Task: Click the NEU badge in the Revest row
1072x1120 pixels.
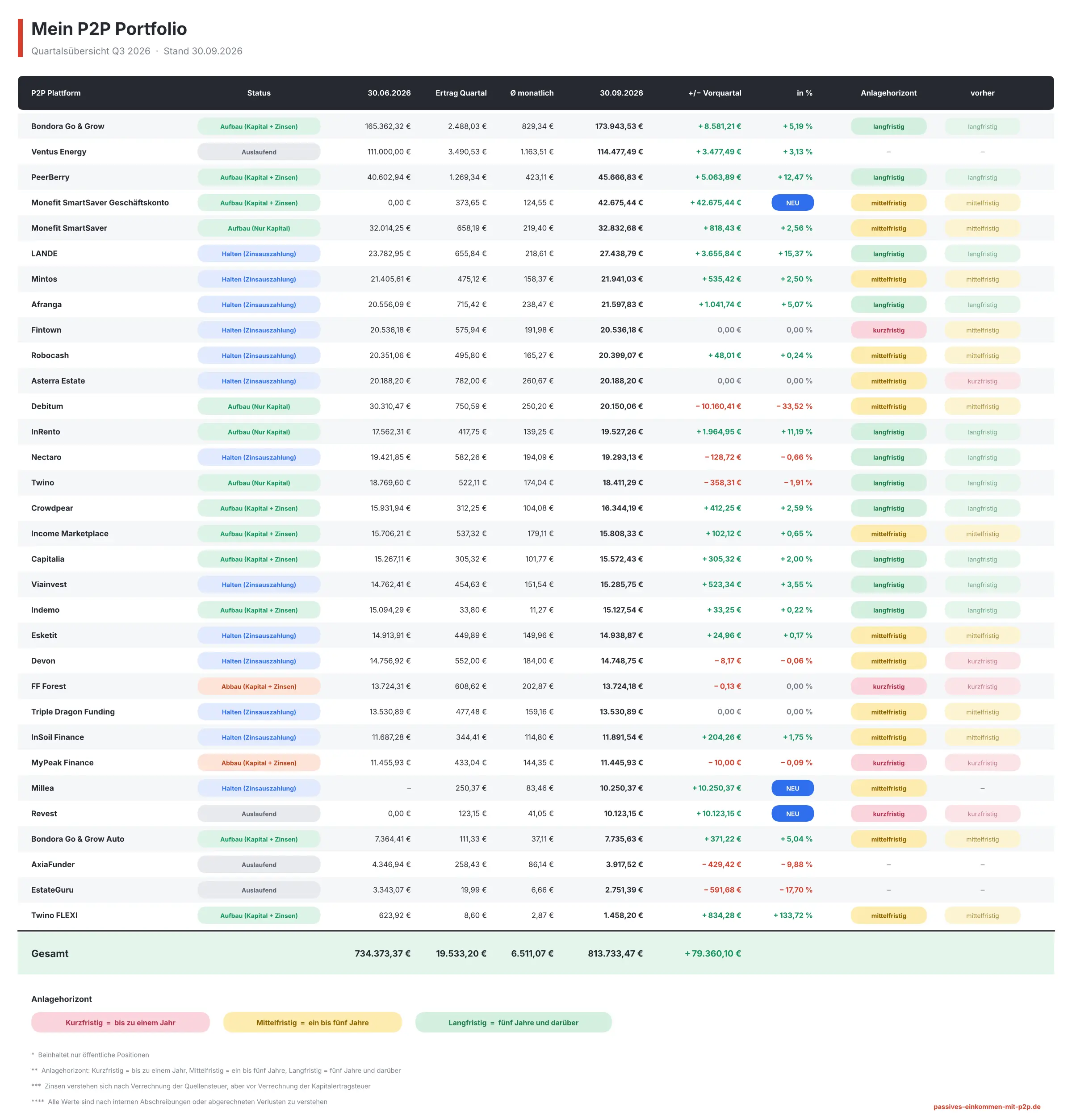Action: [x=792, y=814]
